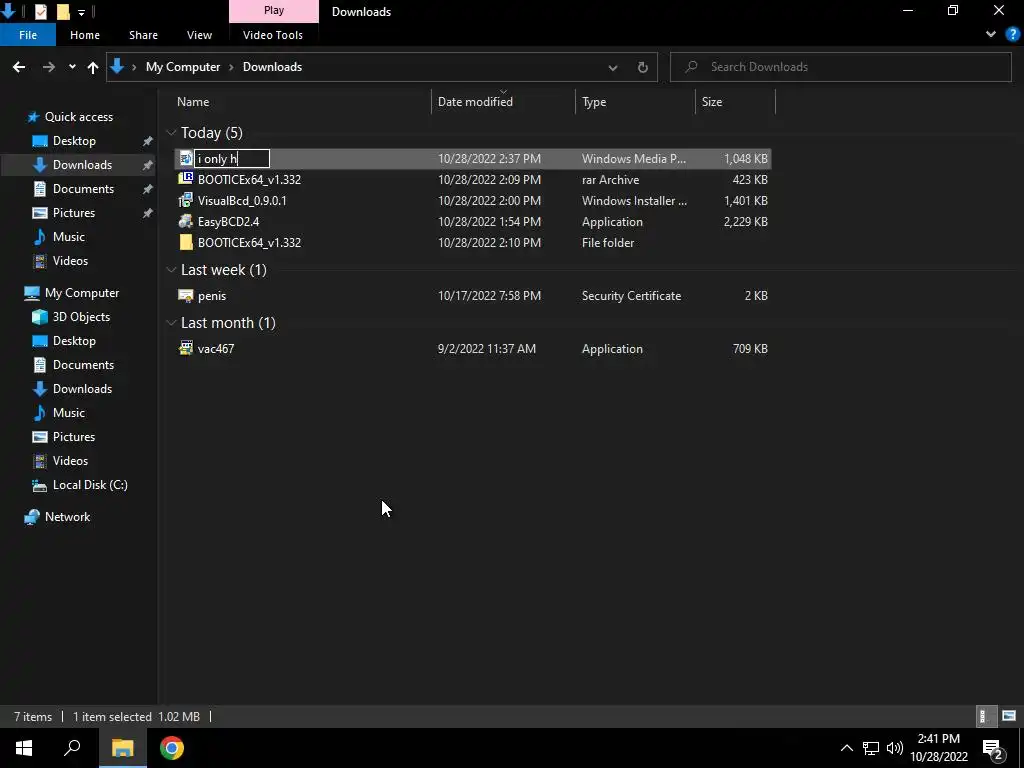This screenshot has width=1024, height=768.
Task: Select My Computer in navigation pane
Action: 82,293
